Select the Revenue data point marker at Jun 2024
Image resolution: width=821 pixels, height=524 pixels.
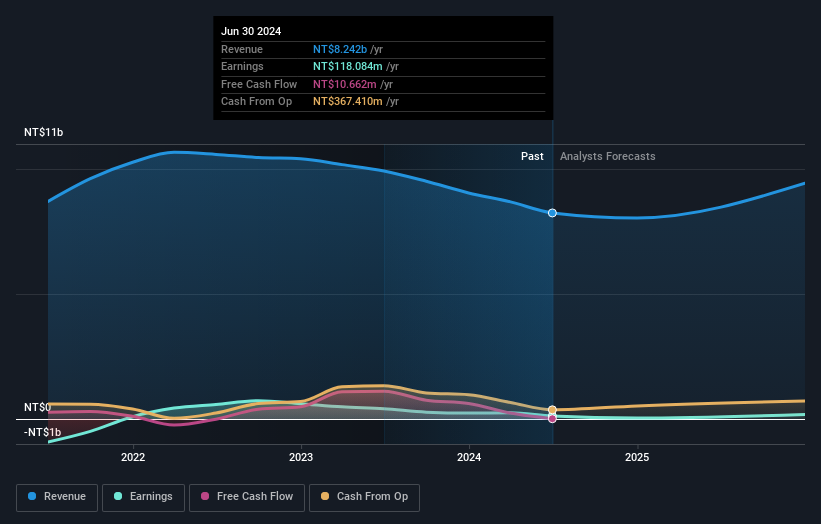tap(552, 213)
